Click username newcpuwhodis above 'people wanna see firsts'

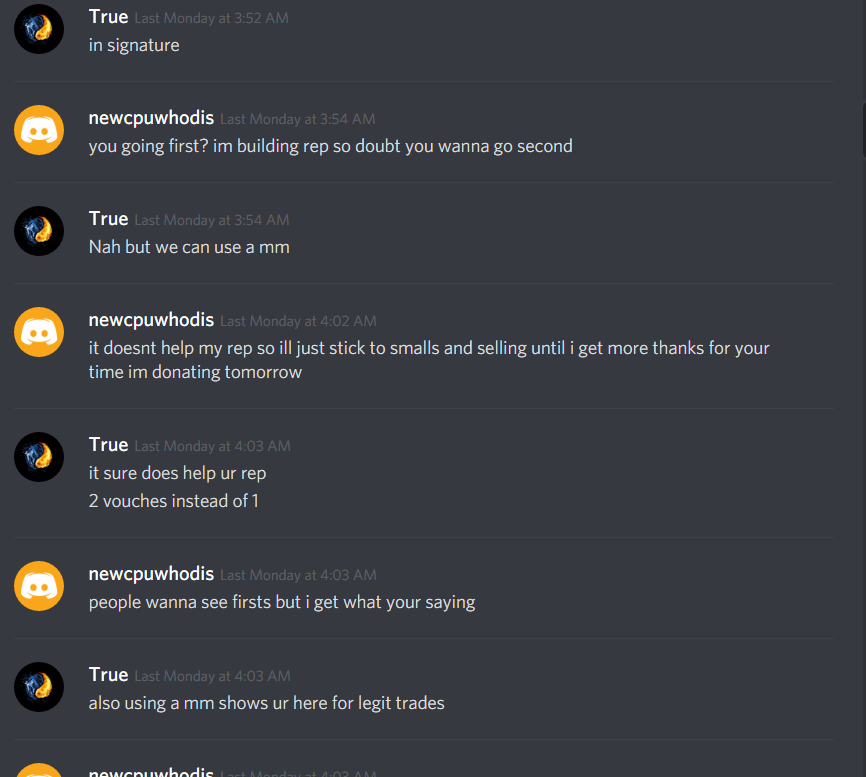tap(151, 574)
